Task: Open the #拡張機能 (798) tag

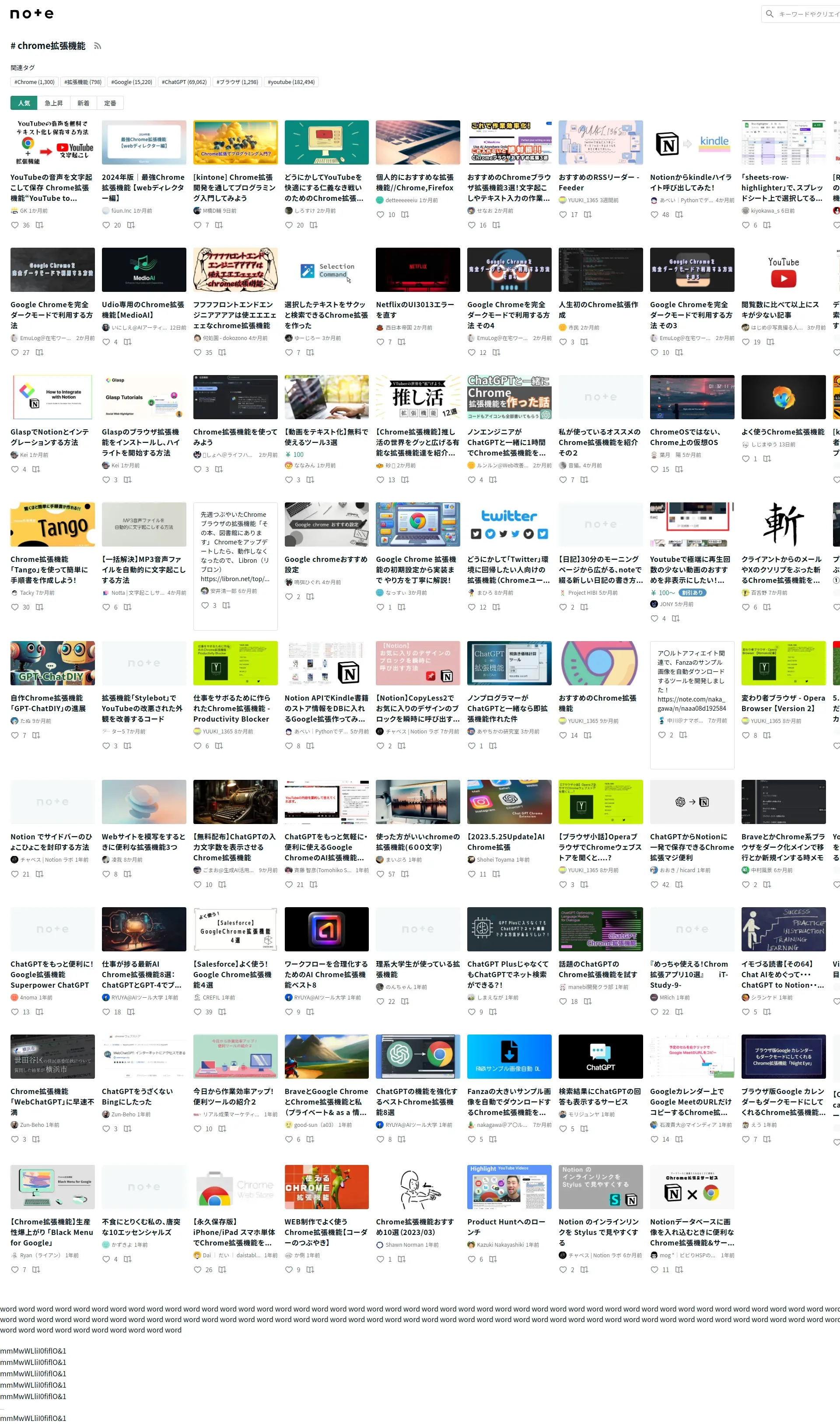Action: pos(83,82)
